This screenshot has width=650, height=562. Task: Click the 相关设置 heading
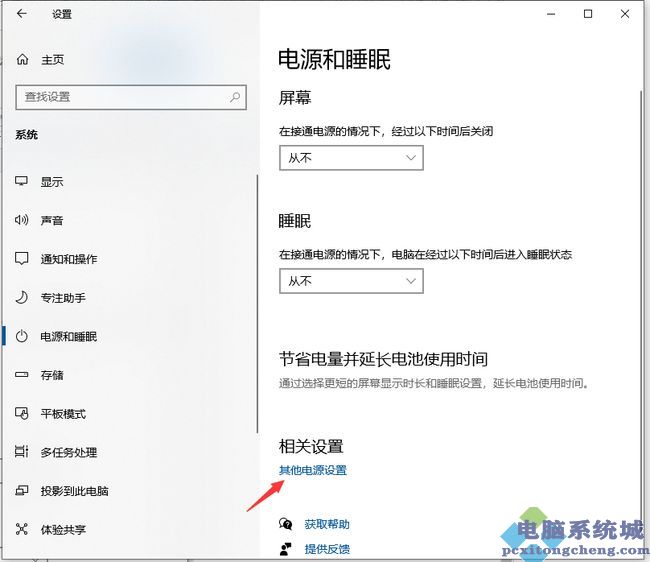tap(311, 446)
